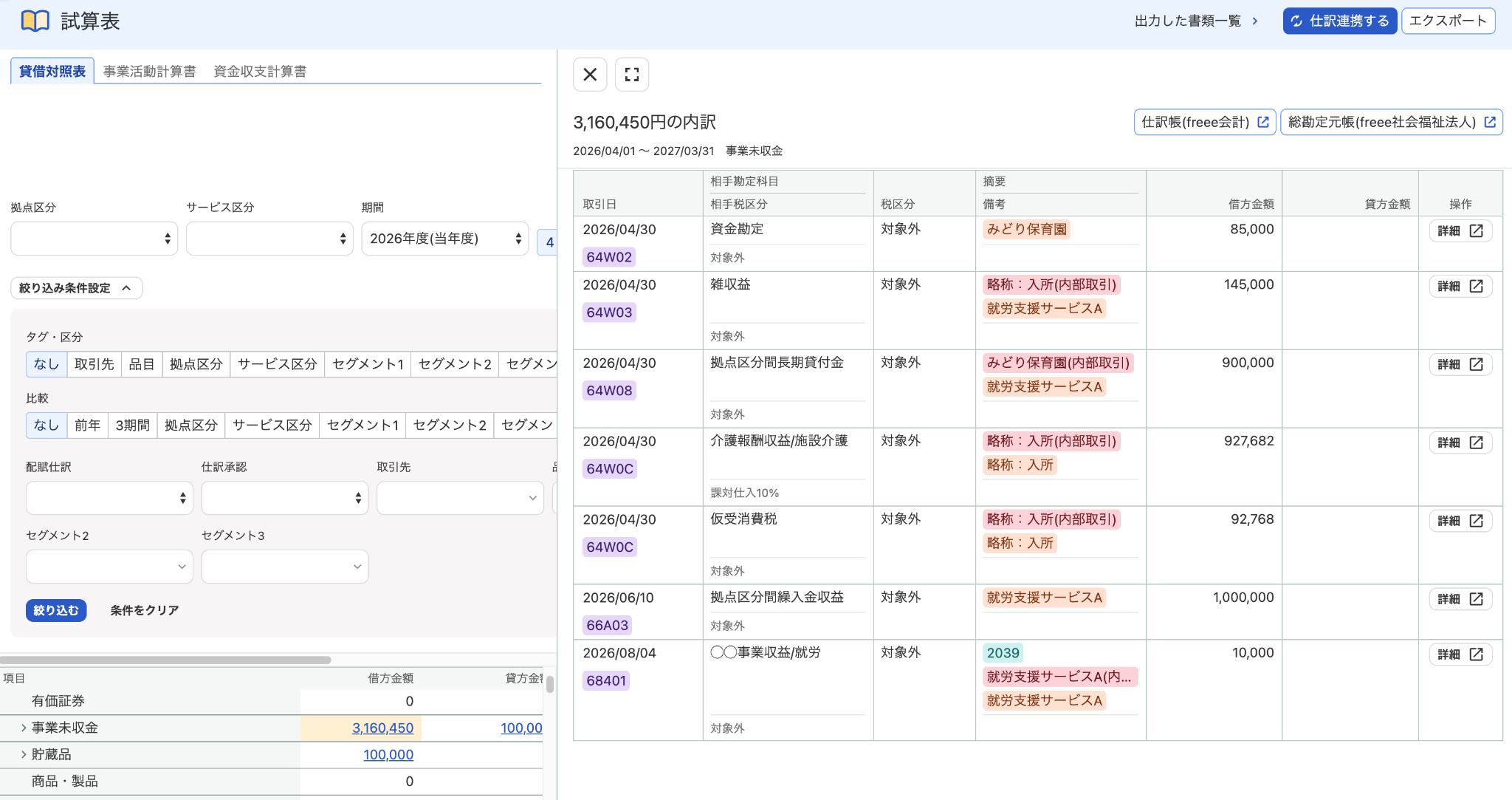Click the 絞り込む filter button
This screenshot has height=800, width=1512.
pos(56,610)
